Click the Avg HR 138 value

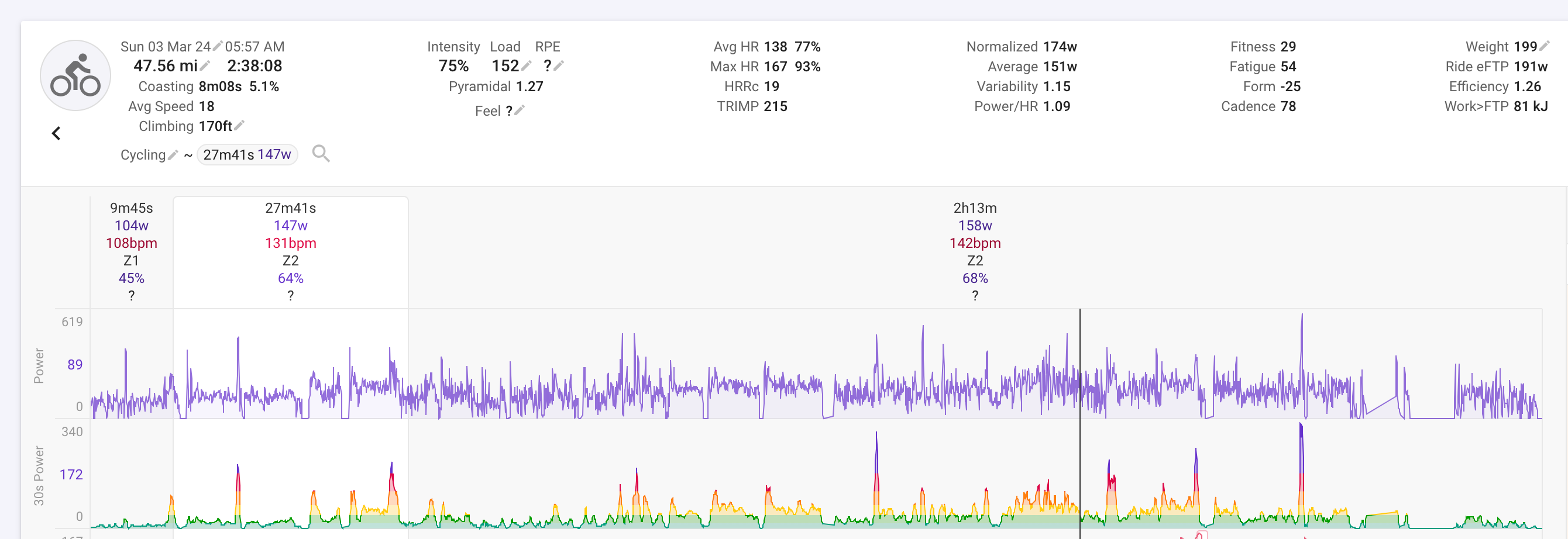pos(775,47)
